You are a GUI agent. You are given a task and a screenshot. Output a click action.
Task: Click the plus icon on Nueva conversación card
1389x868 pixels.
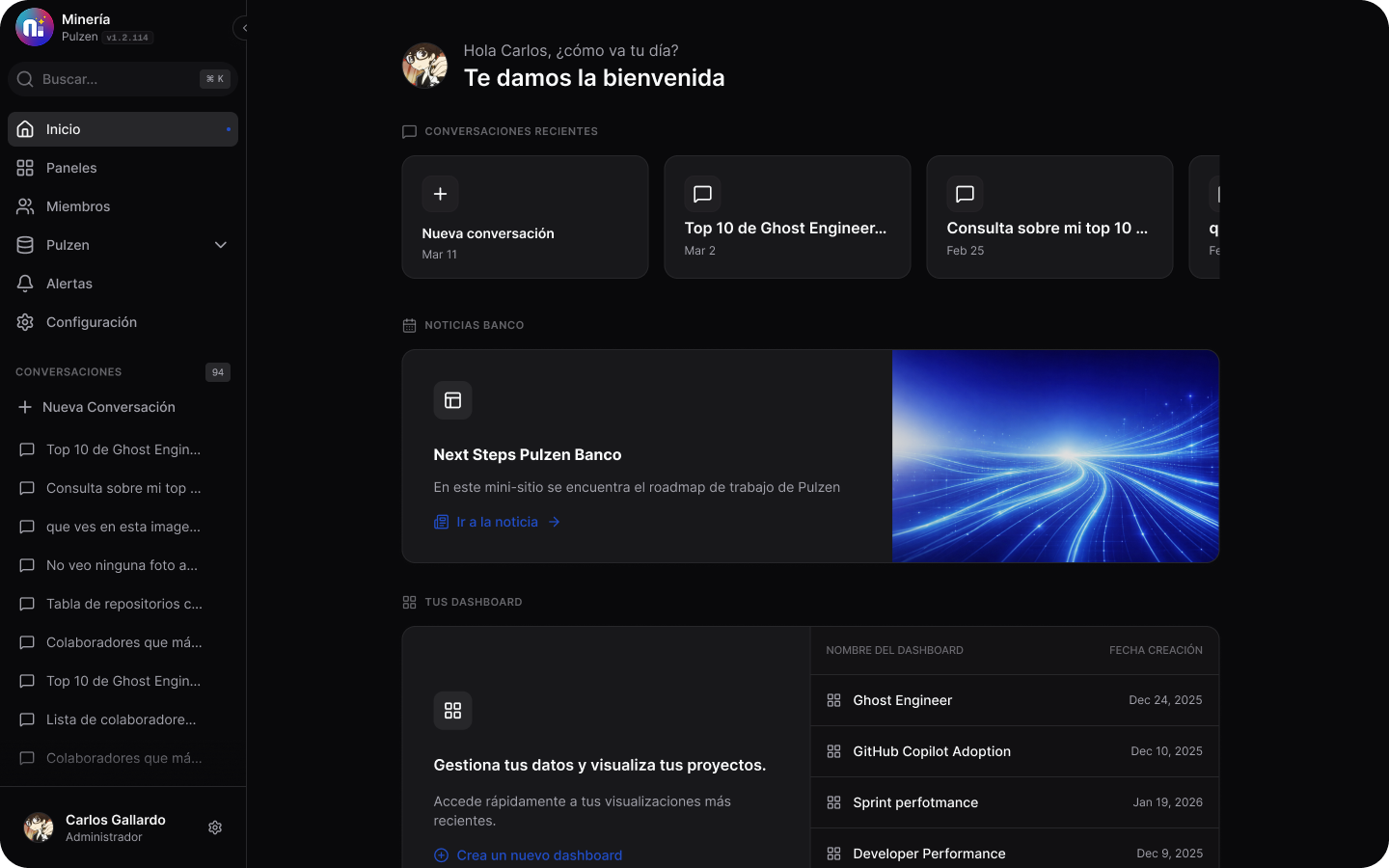tap(440, 194)
